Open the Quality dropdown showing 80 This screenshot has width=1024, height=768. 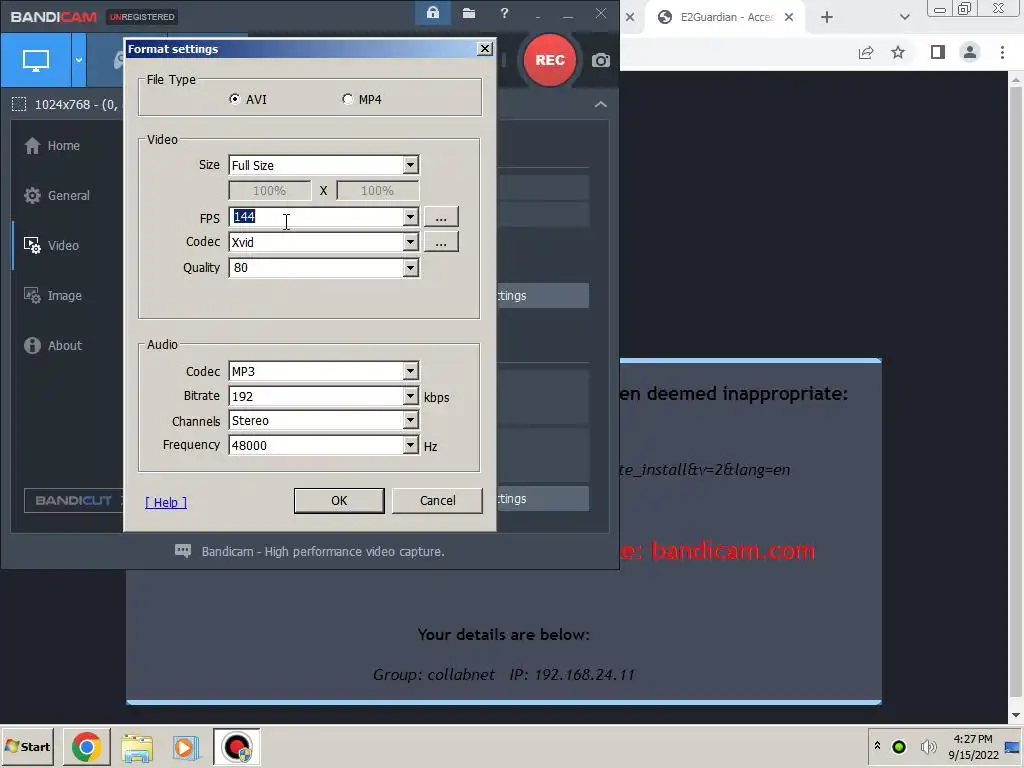coord(410,268)
